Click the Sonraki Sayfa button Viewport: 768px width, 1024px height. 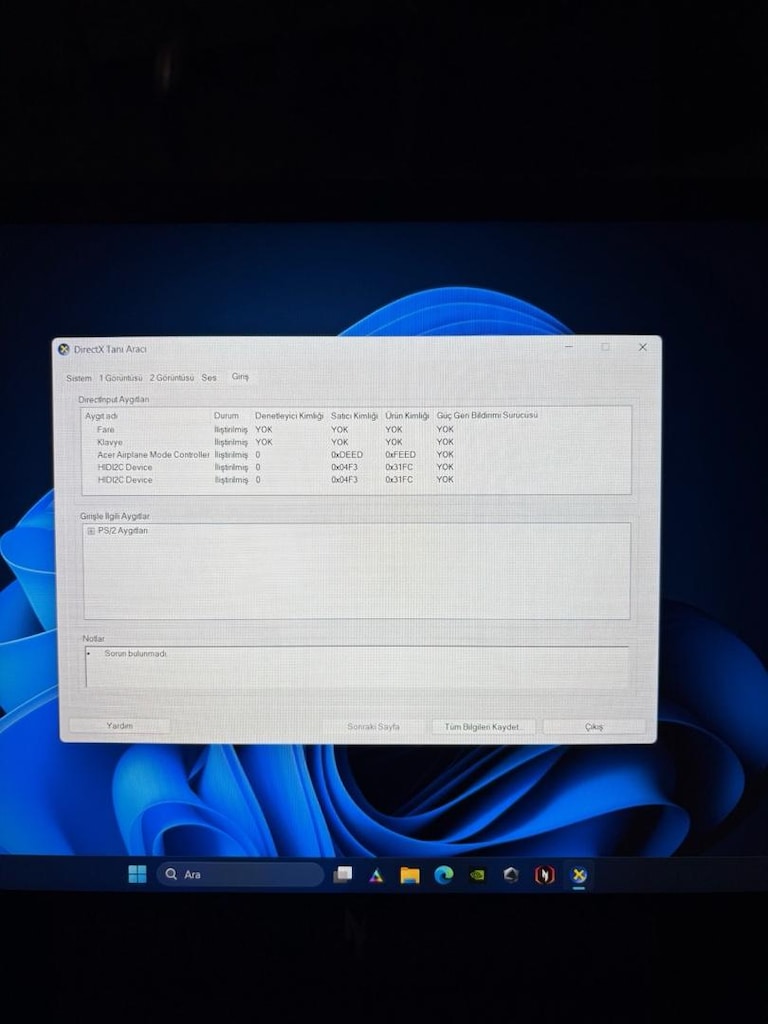pos(373,726)
